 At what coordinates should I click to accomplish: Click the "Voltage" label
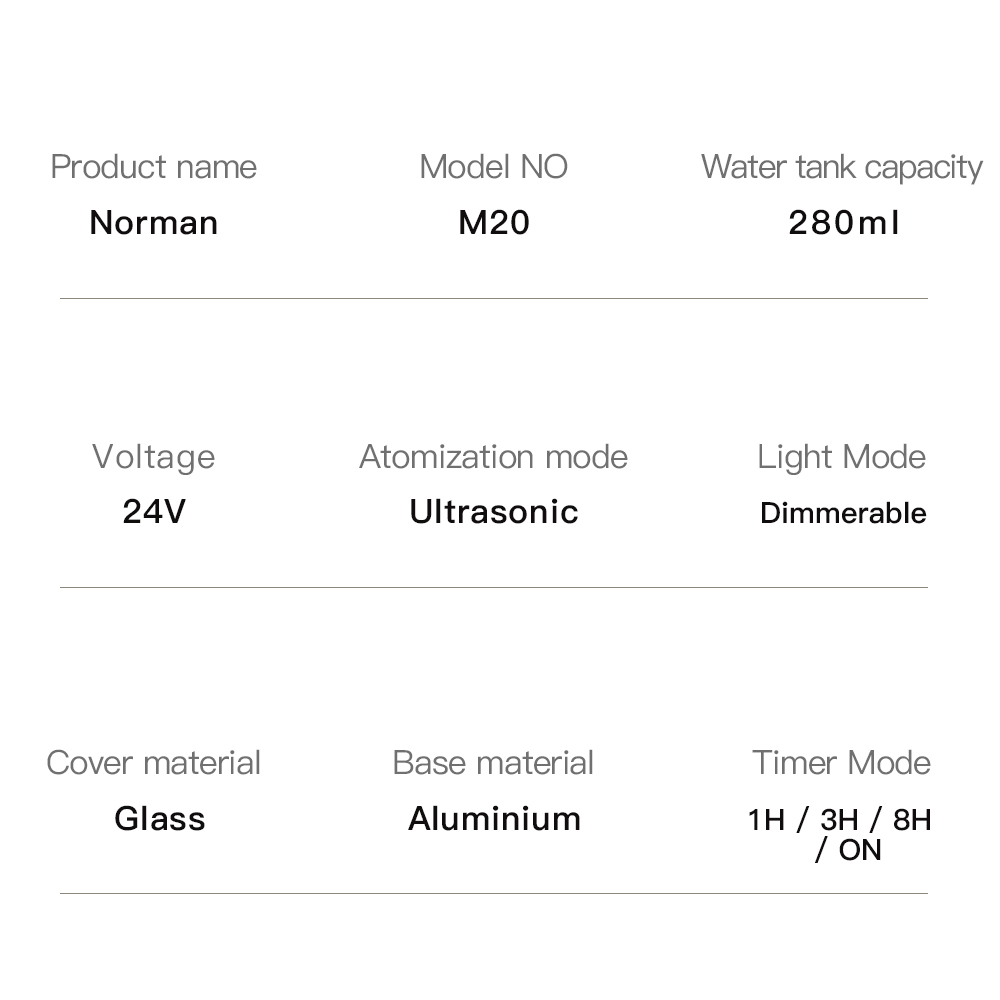(x=153, y=457)
